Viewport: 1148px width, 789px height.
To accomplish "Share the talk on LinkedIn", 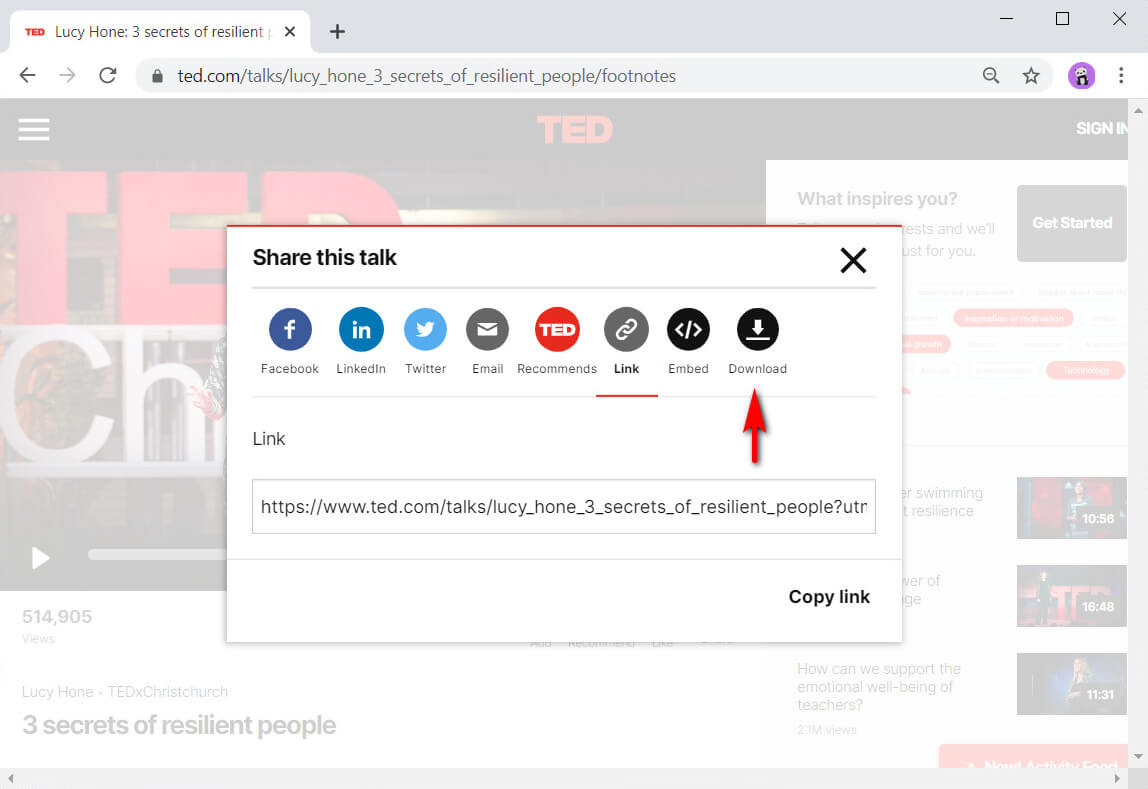I will tap(361, 329).
